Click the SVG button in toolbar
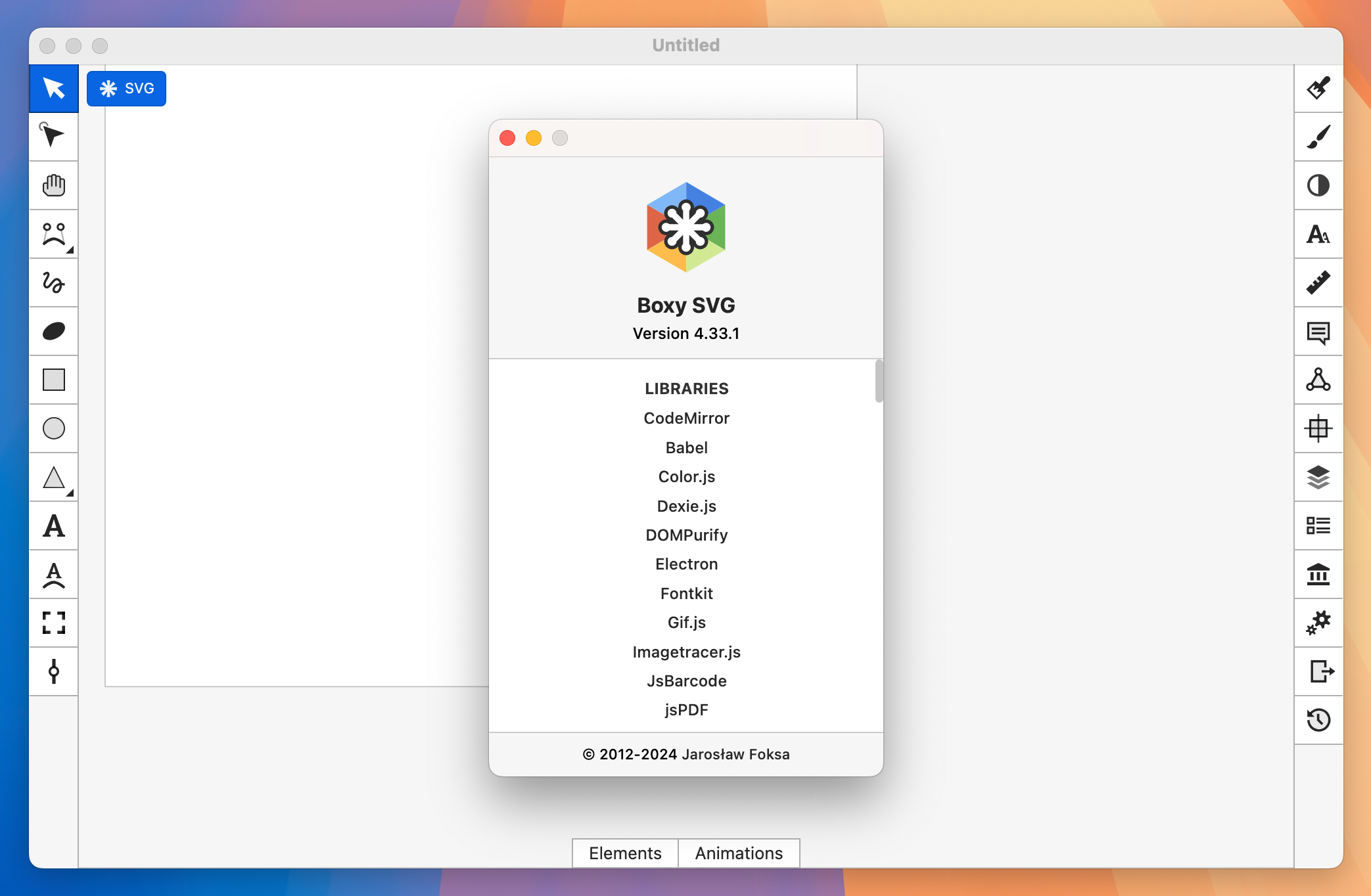 (x=126, y=88)
